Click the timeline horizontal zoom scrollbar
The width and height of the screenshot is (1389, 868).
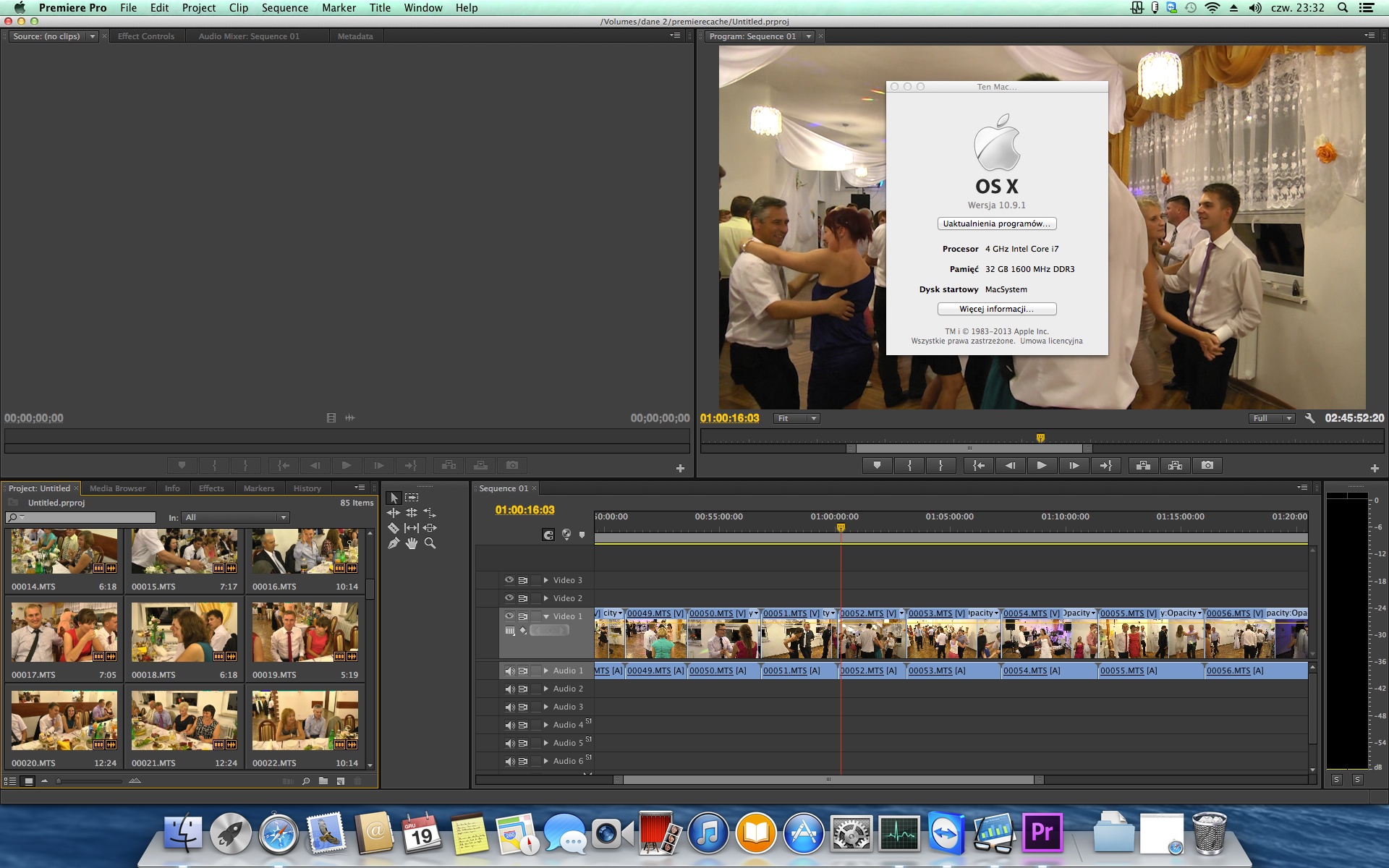[829, 780]
